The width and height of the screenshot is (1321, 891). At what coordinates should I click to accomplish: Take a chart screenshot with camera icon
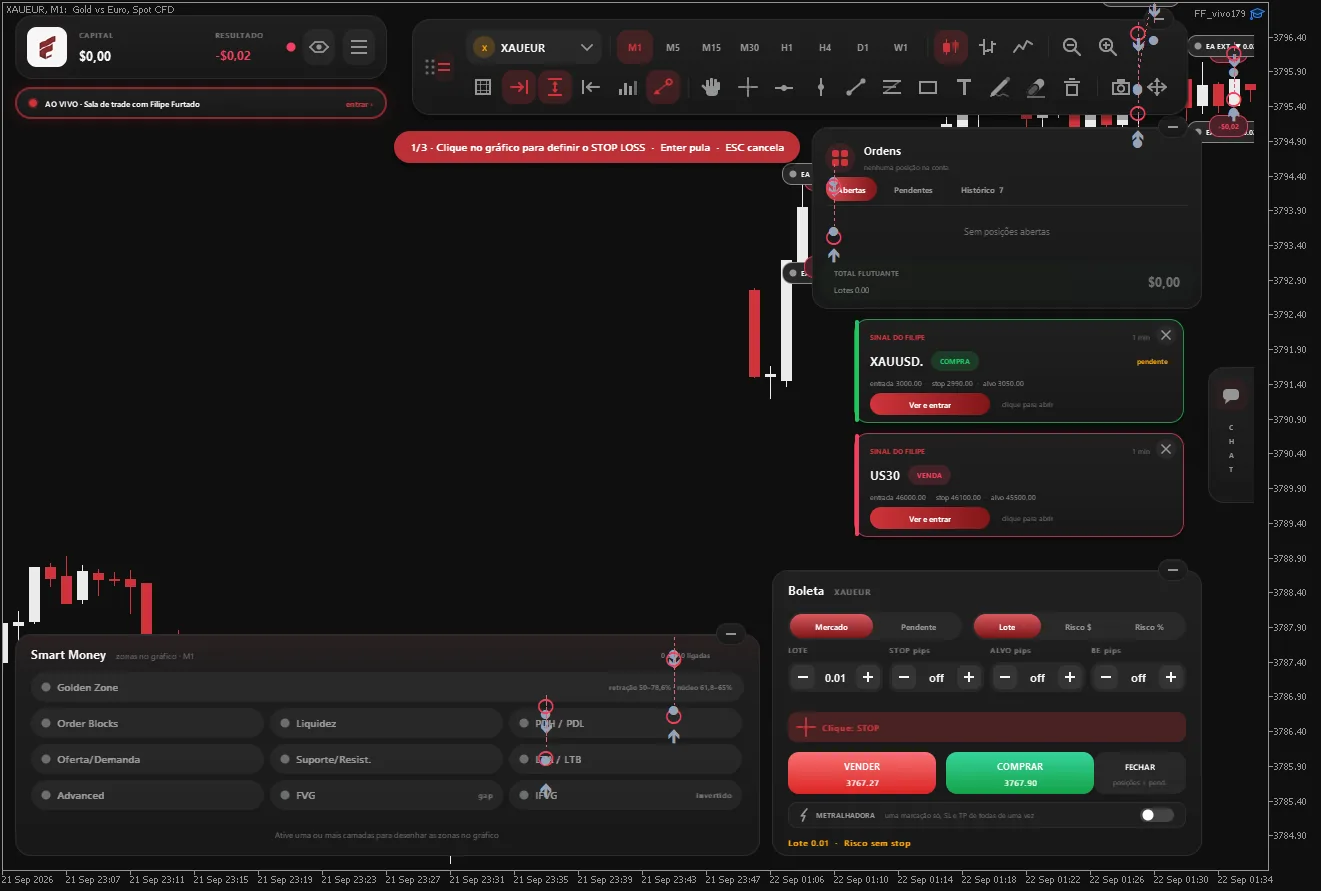[x=1121, y=87]
